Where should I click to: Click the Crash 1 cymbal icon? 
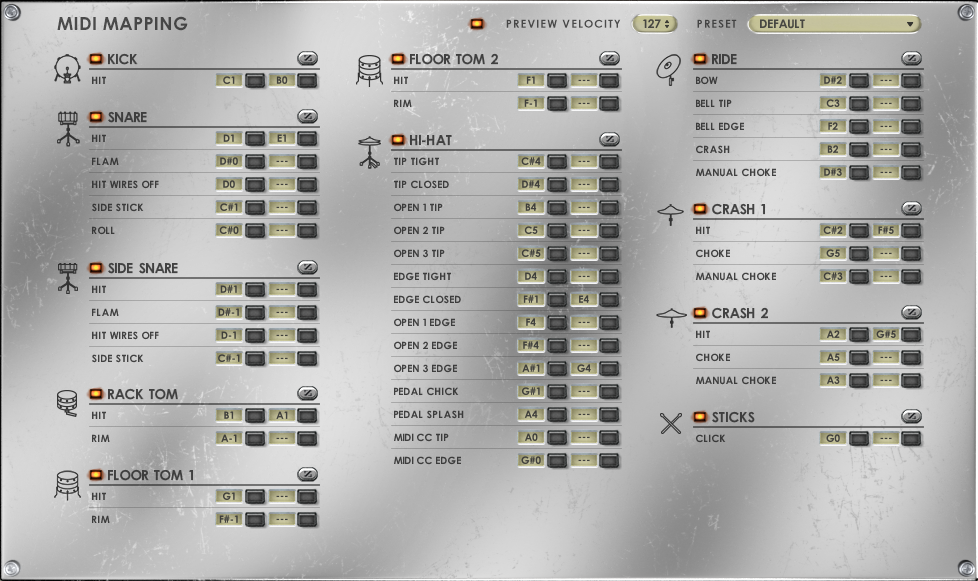tap(670, 213)
